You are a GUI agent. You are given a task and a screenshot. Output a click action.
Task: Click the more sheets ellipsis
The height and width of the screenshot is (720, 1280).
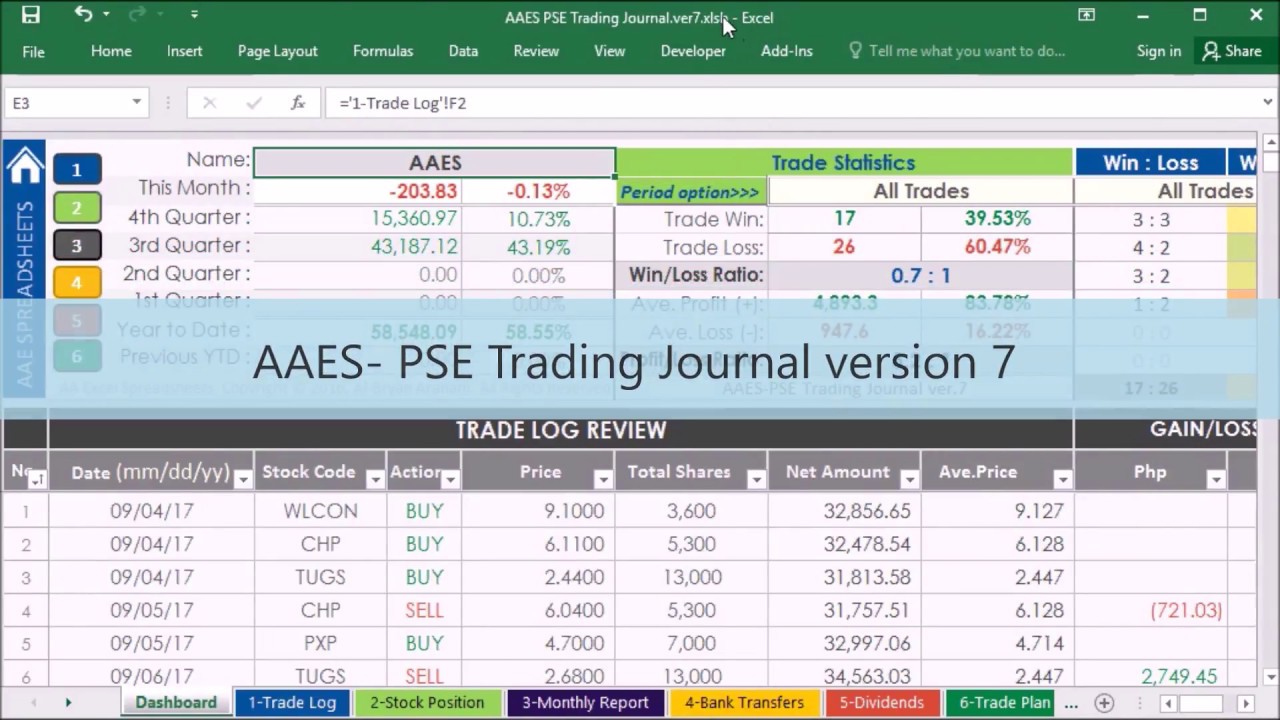coord(1071,703)
